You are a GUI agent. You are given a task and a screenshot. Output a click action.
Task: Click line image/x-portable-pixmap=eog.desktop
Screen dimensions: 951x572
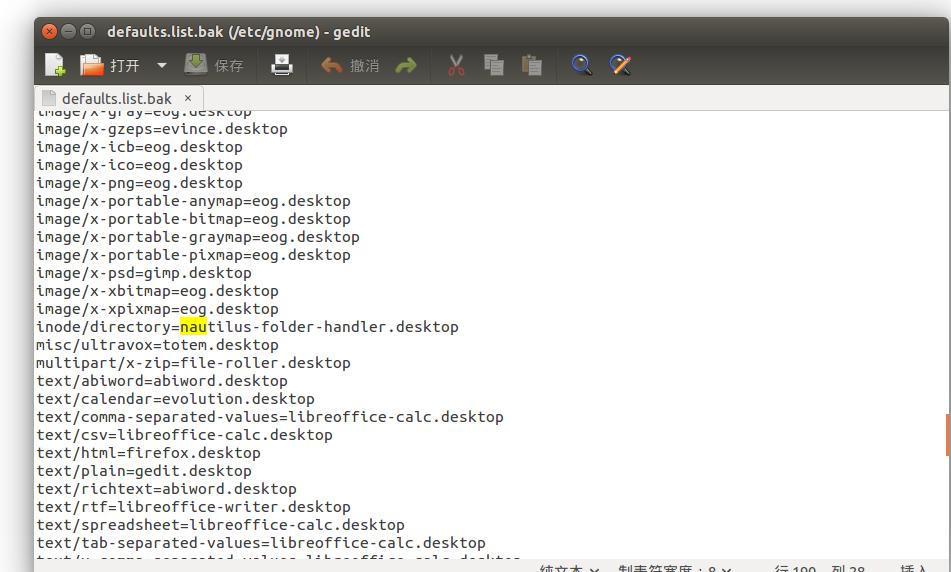click(x=193, y=255)
